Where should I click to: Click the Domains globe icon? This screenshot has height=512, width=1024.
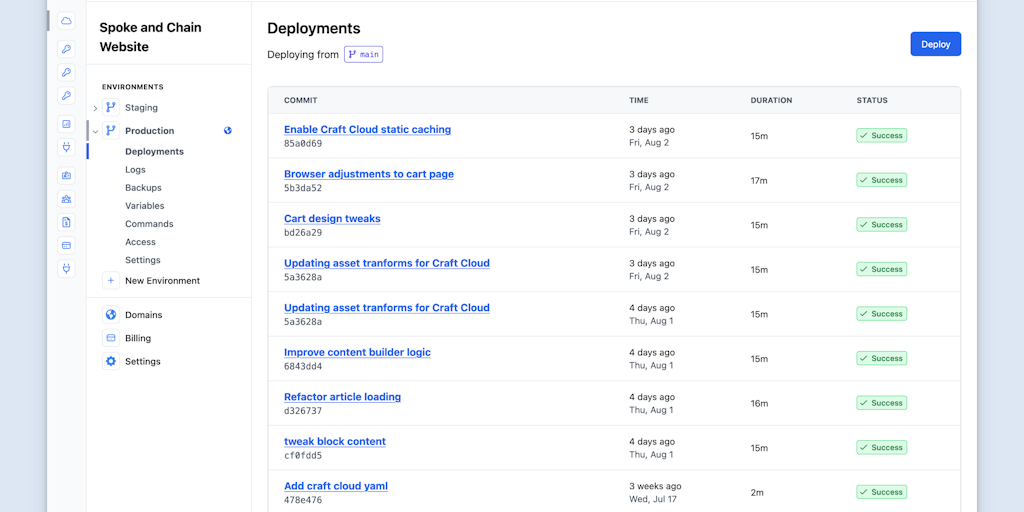click(x=111, y=314)
